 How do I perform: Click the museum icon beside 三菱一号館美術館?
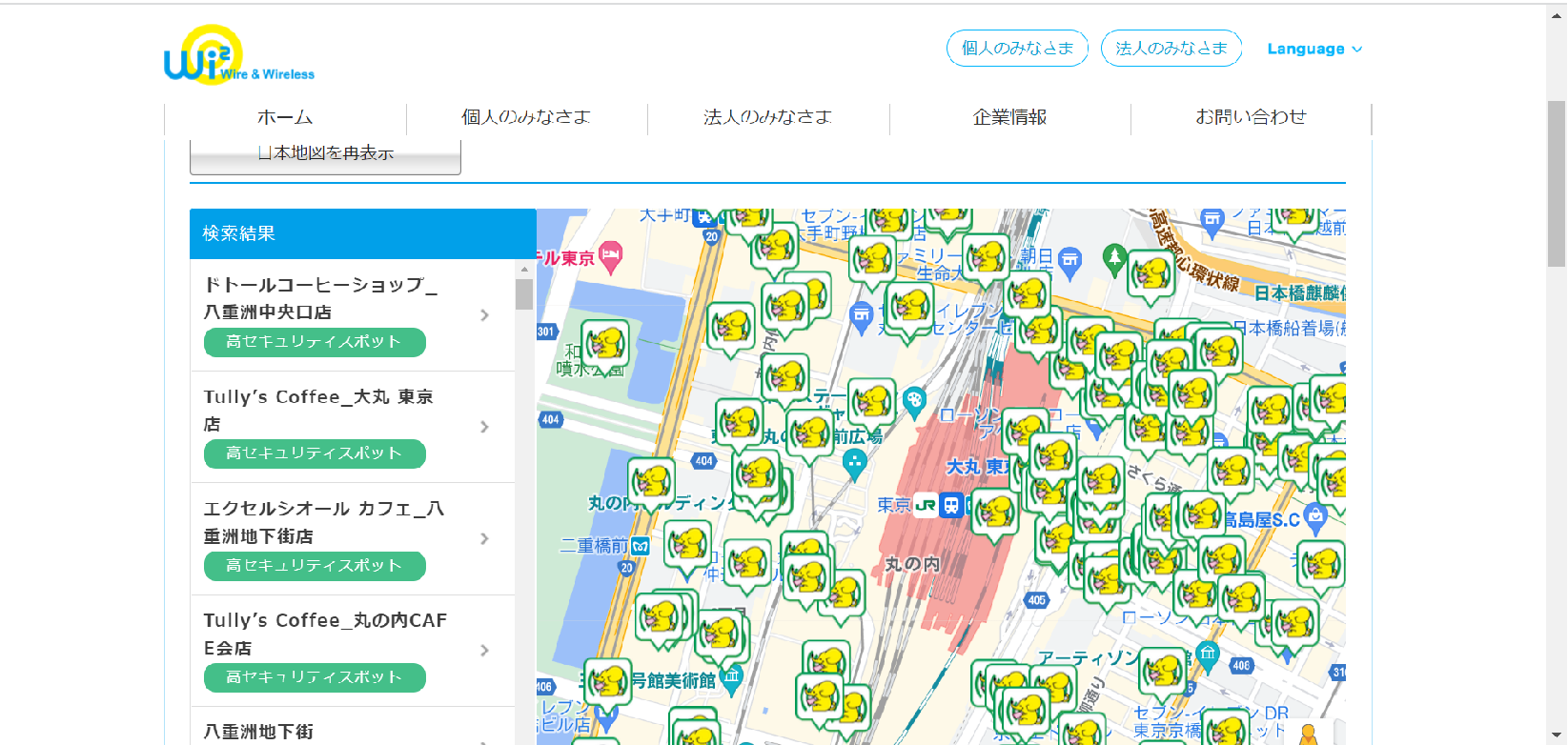(731, 679)
